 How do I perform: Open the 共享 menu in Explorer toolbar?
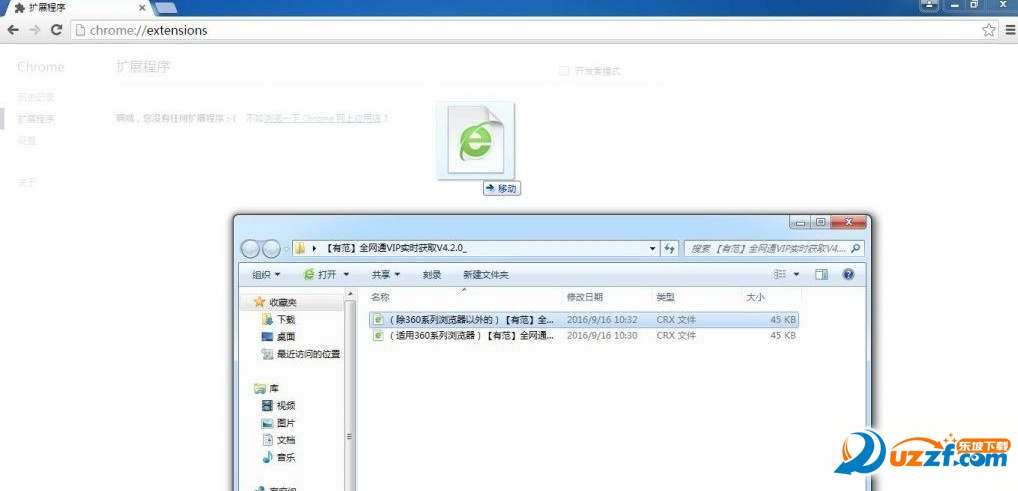(385, 274)
